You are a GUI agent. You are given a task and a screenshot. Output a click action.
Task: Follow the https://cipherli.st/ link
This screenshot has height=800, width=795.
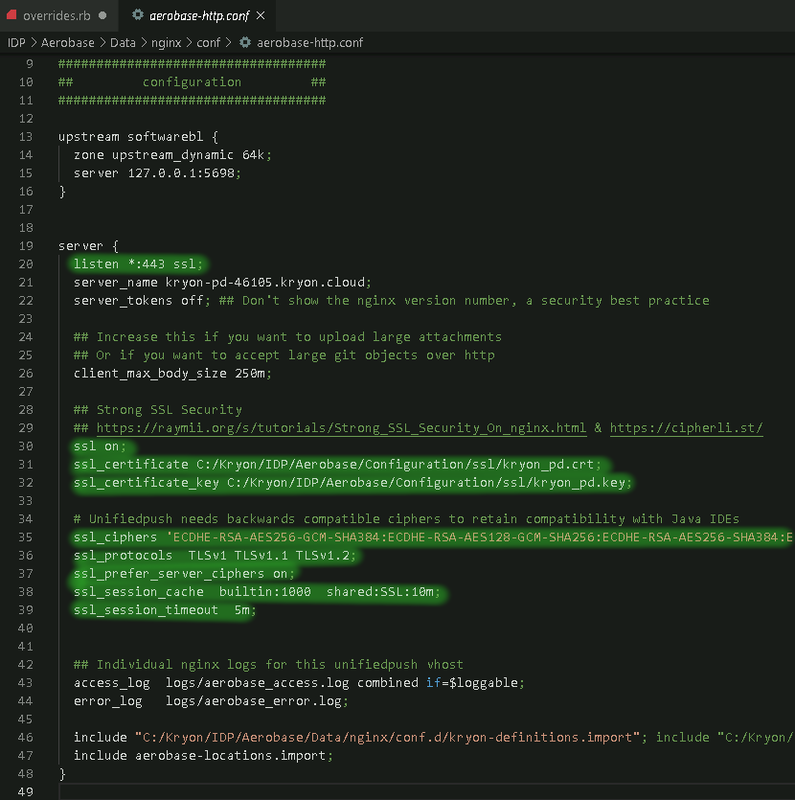(686, 428)
